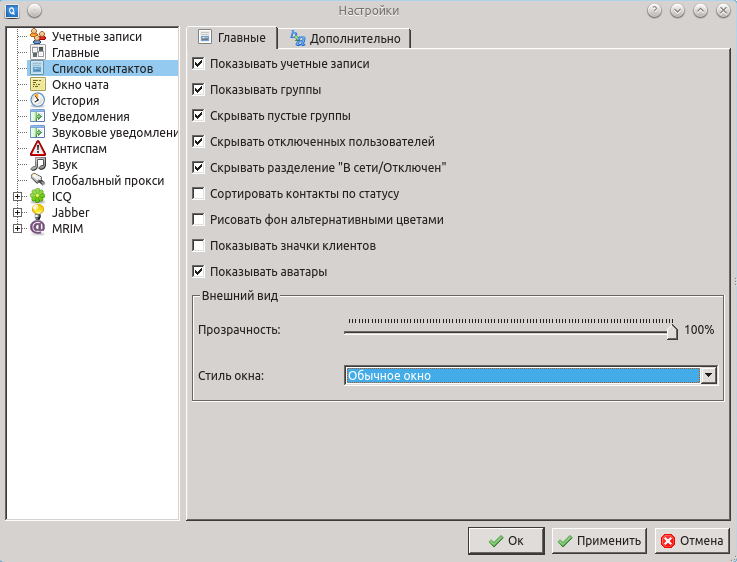The image size is (737, 562).
Task: Click the Глобальный прокси icon
Action: click(x=37, y=180)
